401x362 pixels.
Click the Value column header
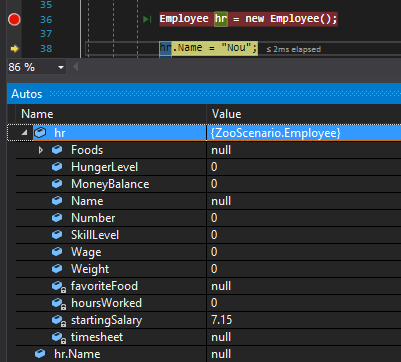pos(304,114)
